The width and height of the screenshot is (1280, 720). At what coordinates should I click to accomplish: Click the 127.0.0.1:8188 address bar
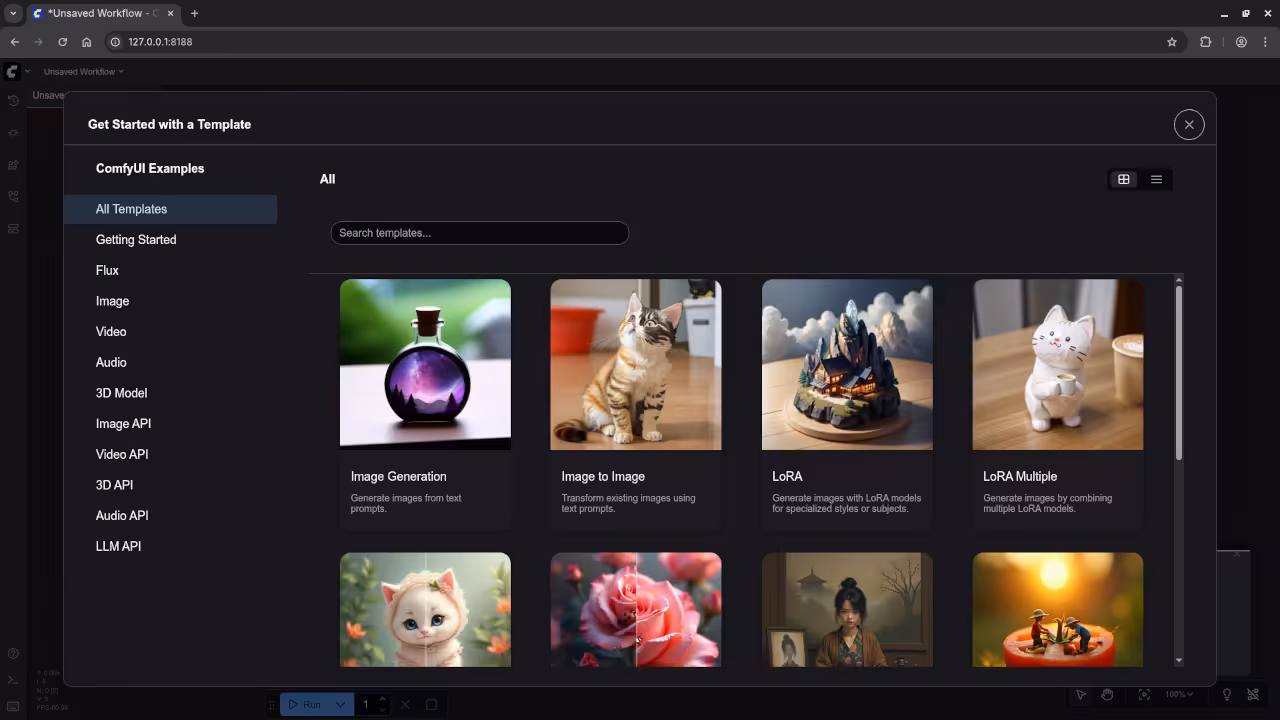[x=643, y=42]
